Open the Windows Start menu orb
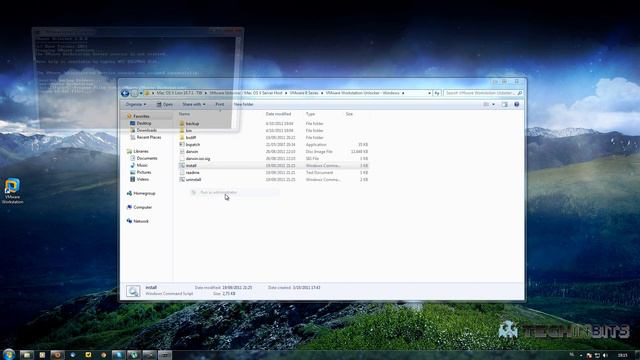The image size is (640, 360). [x=9, y=354]
